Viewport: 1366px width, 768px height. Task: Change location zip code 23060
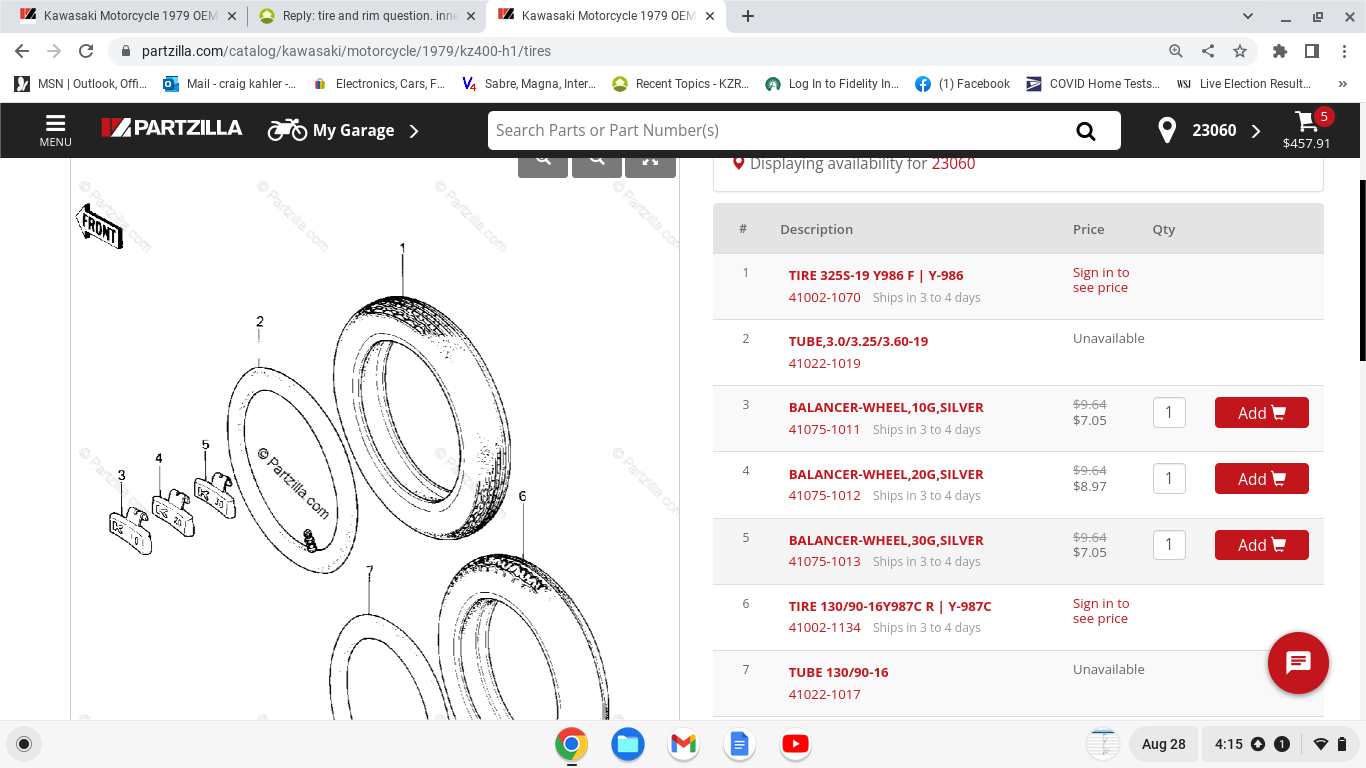tap(1213, 130)
